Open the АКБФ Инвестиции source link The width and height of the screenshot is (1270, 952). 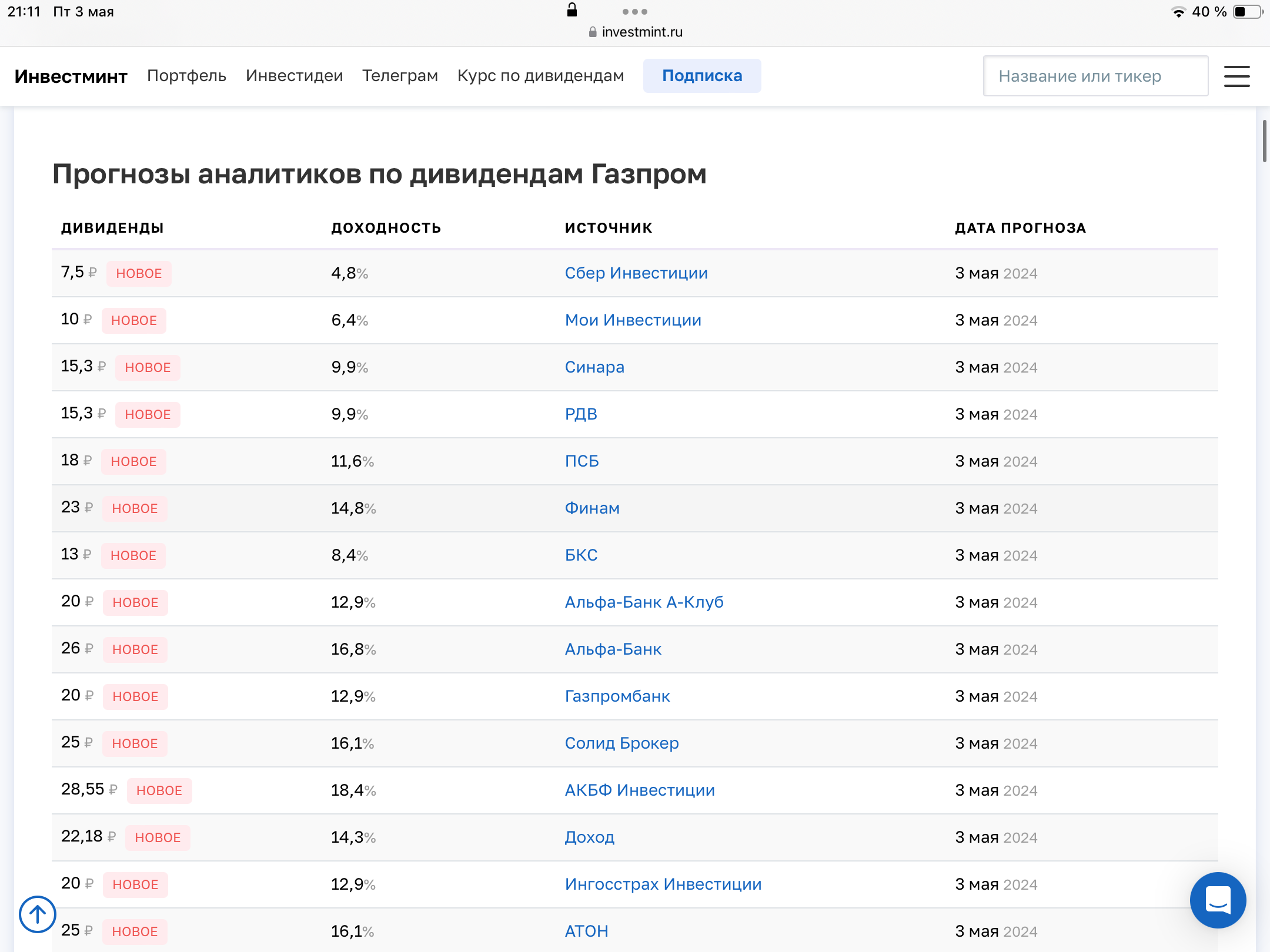(640, 790)
